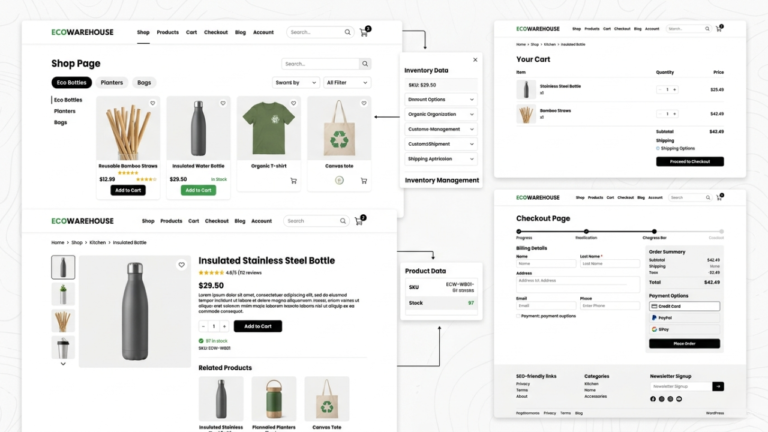
Task: Click the Place Order button
Action: [684, 343]
